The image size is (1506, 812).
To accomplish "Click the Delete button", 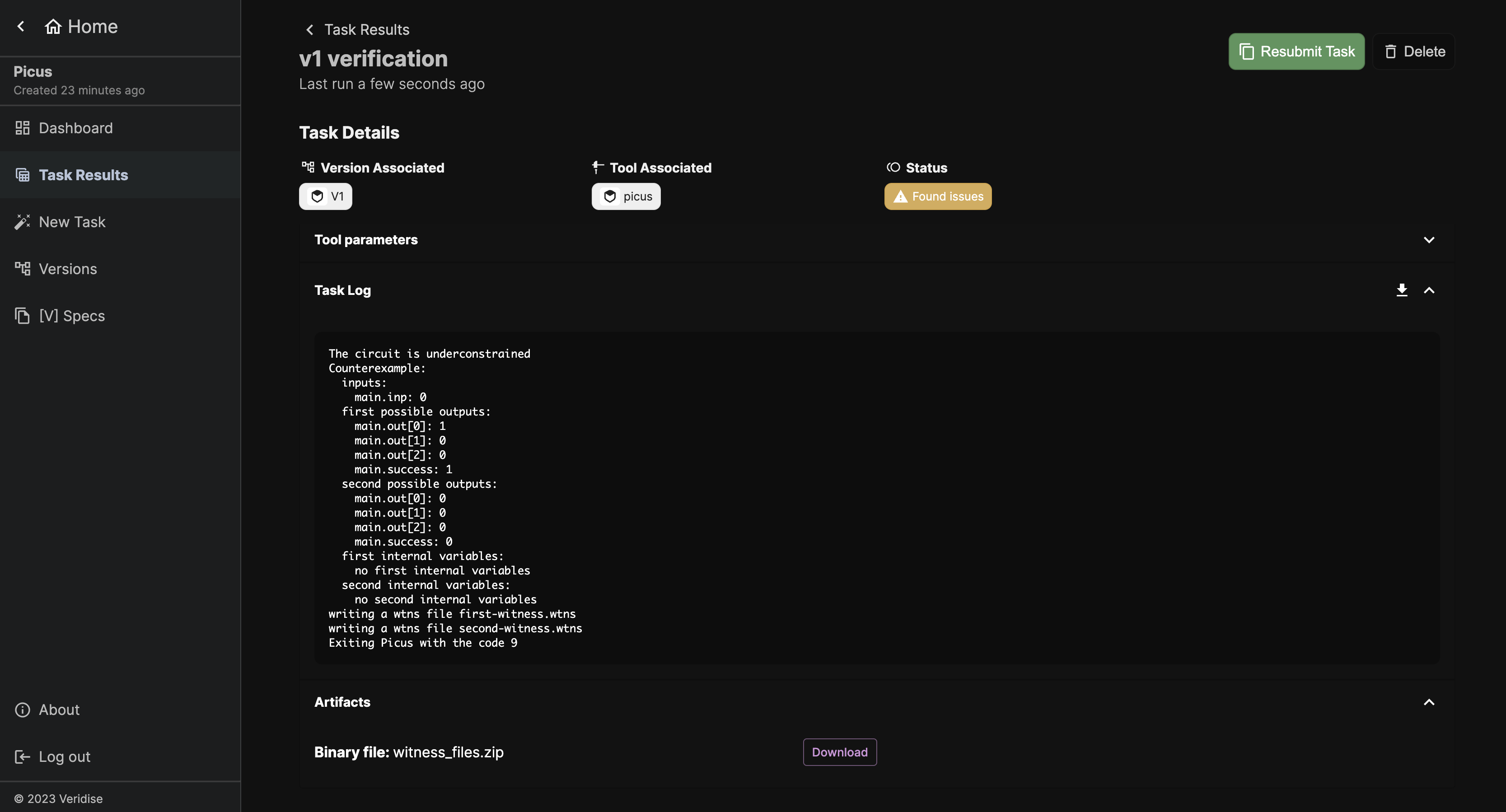I will [1413, 51].
